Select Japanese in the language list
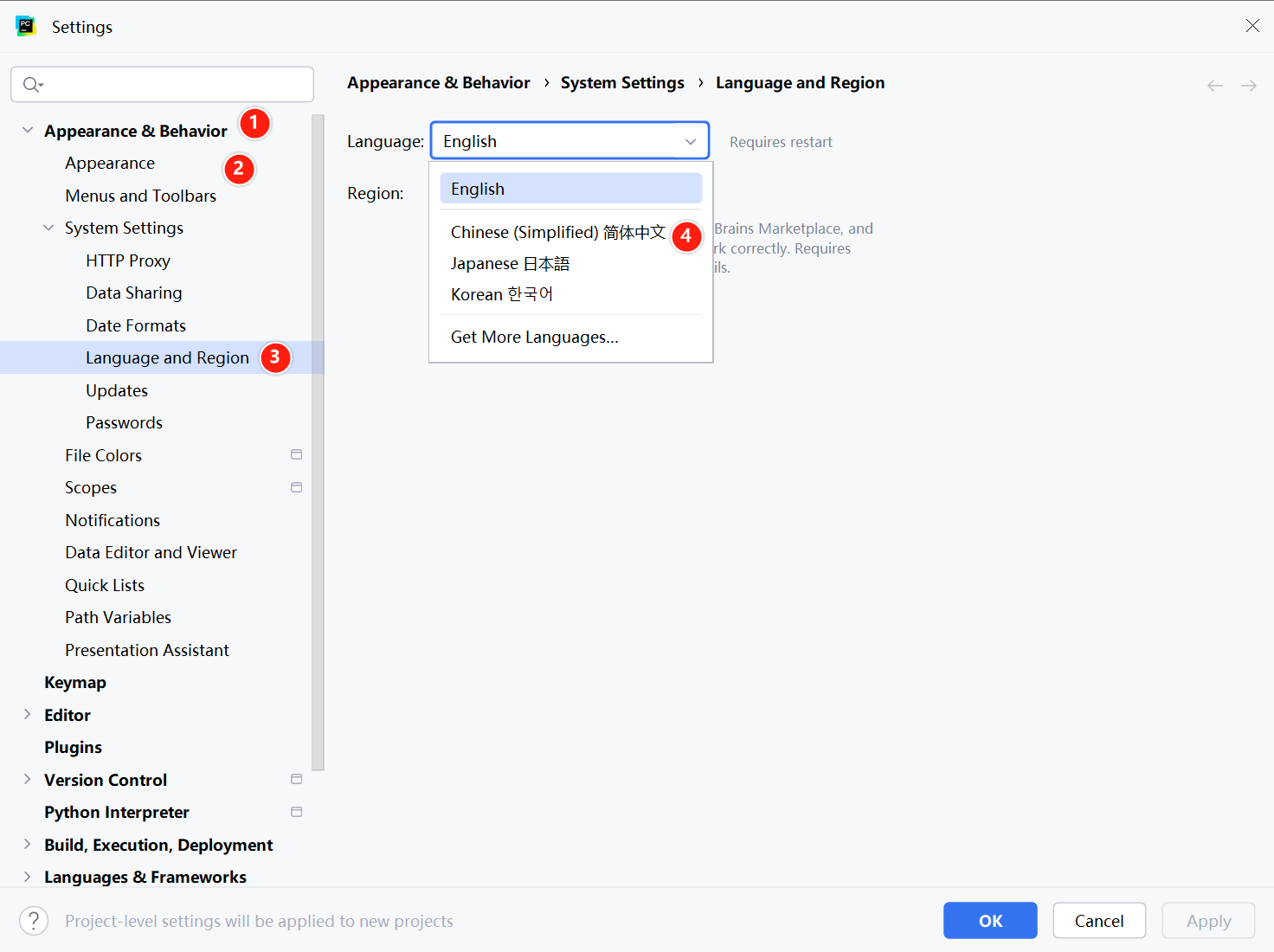The image size is (1274, 952). pos(510,264)
